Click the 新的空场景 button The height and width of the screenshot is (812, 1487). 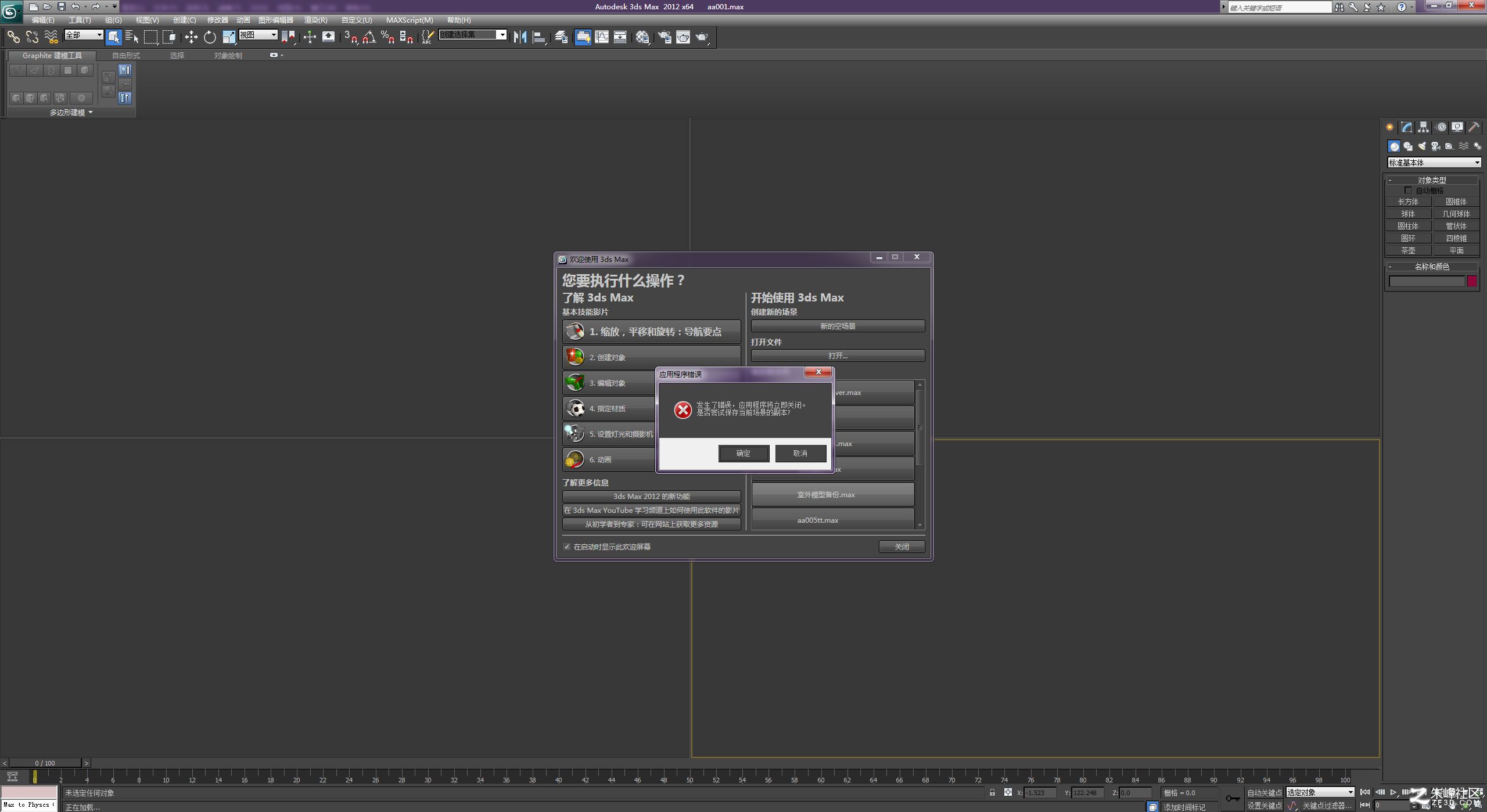click(x=838, y=326)
